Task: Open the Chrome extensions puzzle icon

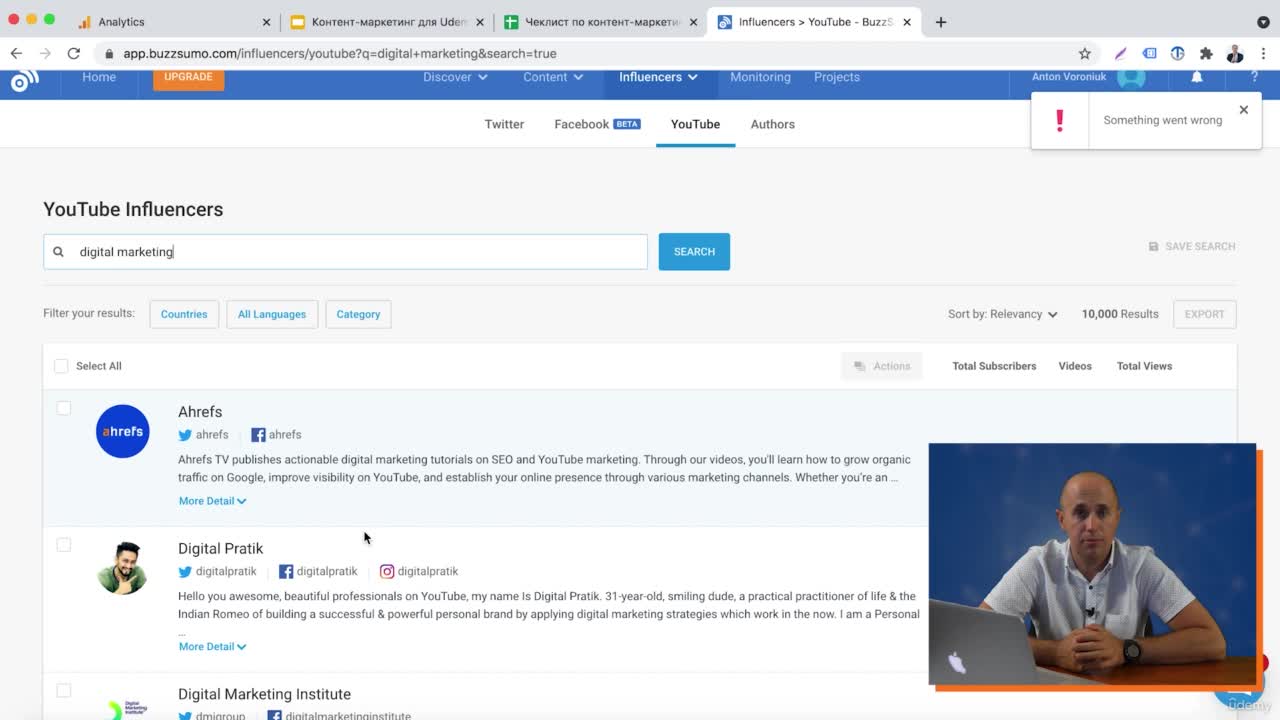Action: [x=1206, y=53]
